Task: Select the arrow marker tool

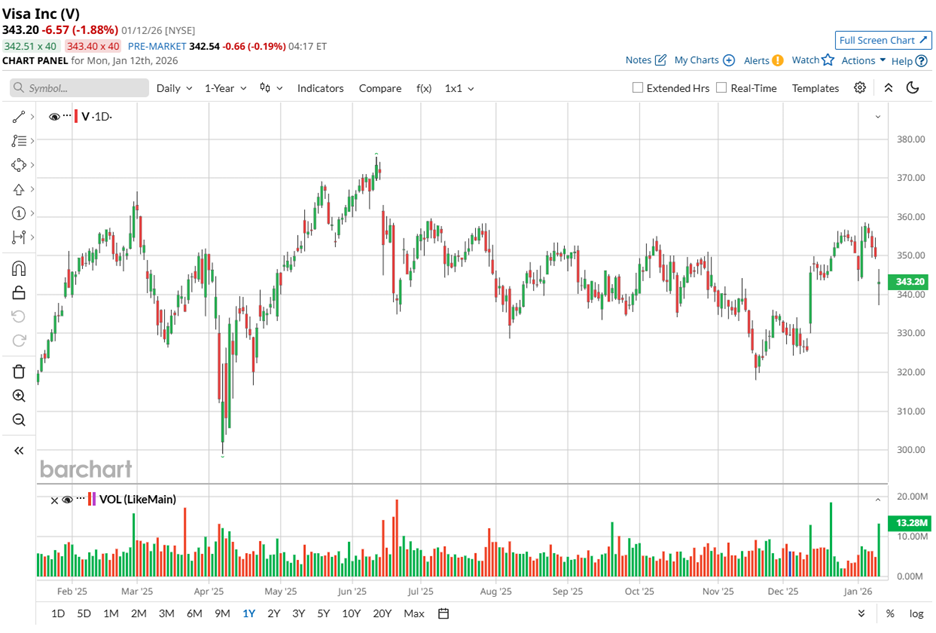Action: (x=19, y=189)
